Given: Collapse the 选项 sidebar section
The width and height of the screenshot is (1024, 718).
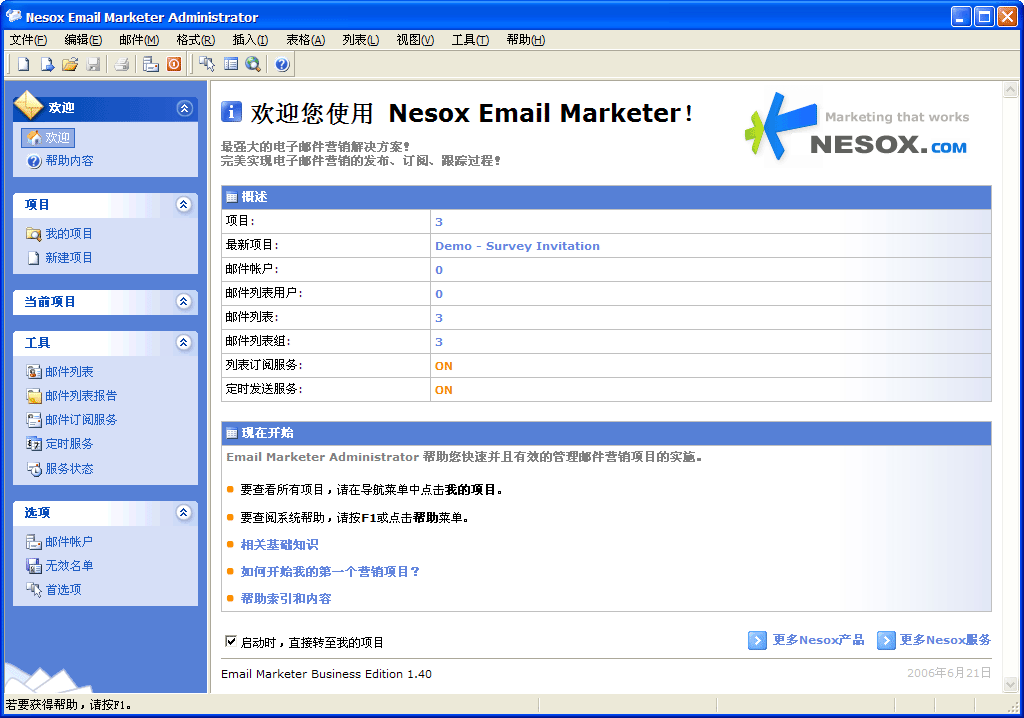Looking at the screenshot, I should click(183, 513).
